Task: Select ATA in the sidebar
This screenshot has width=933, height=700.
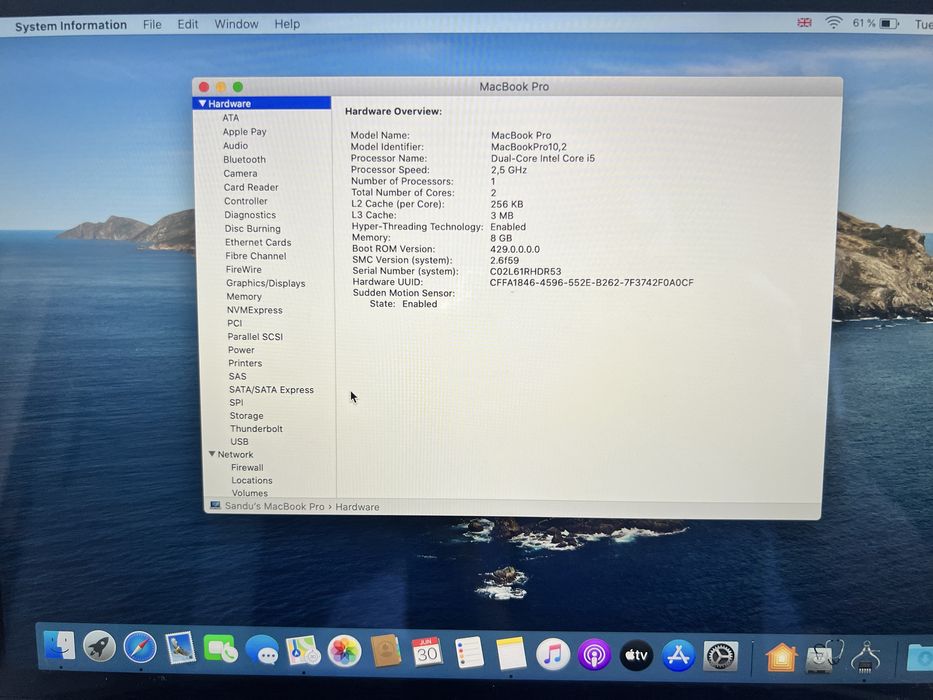Action: (231, 118)
